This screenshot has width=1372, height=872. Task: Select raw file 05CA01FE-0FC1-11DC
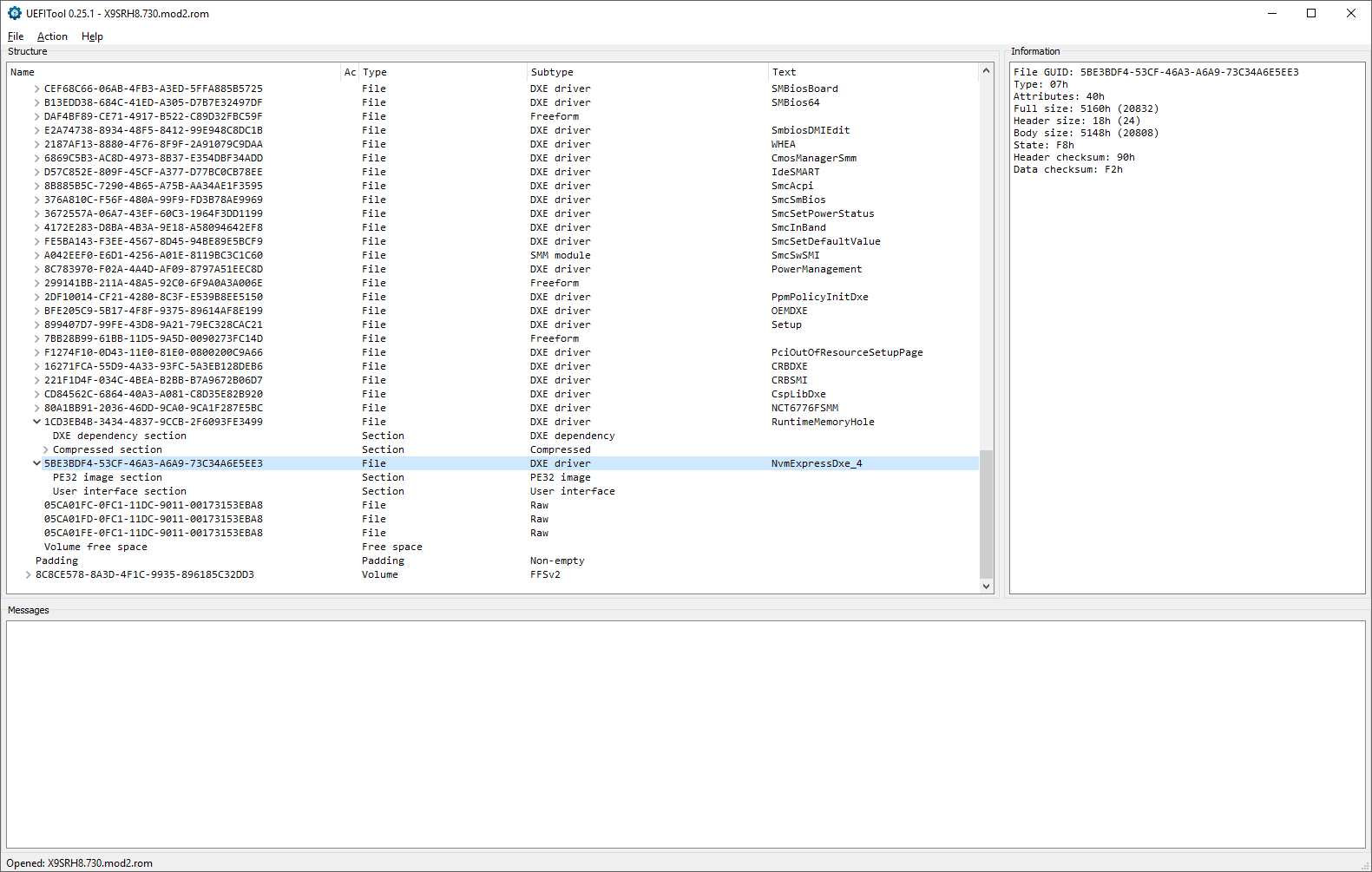[x=493, y=533]
